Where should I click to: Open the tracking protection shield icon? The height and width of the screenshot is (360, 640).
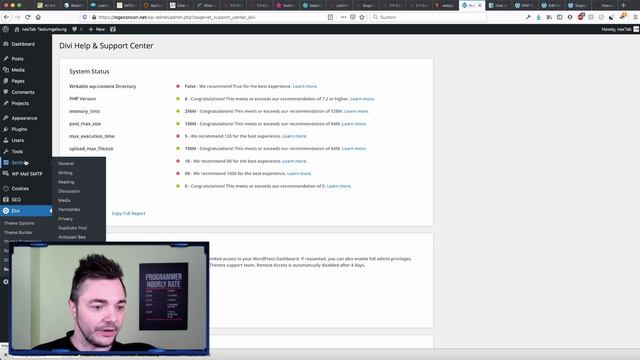pyautogui.click(x=85, y=17)
